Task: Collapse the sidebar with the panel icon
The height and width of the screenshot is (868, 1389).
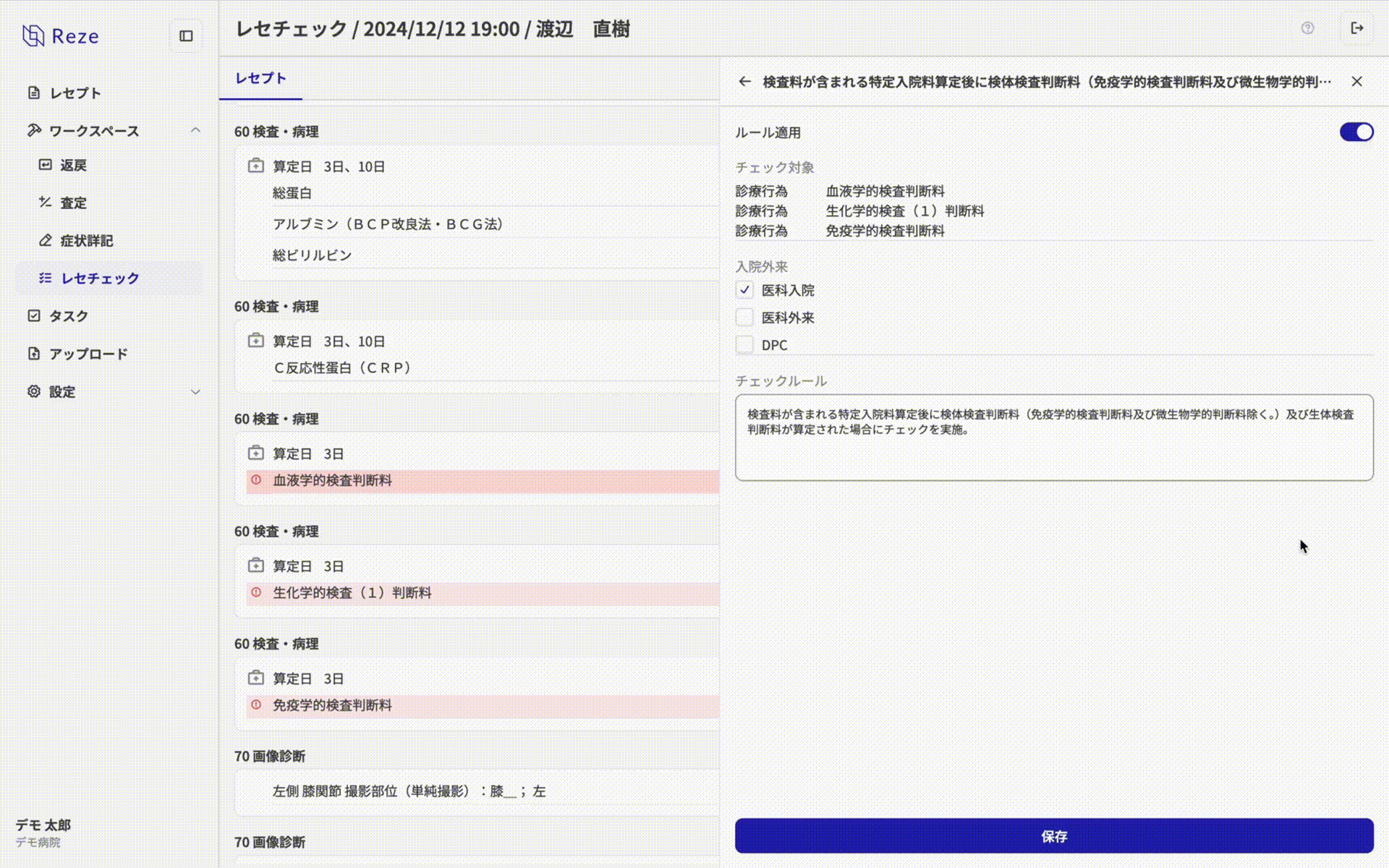Action: (186, 36)
